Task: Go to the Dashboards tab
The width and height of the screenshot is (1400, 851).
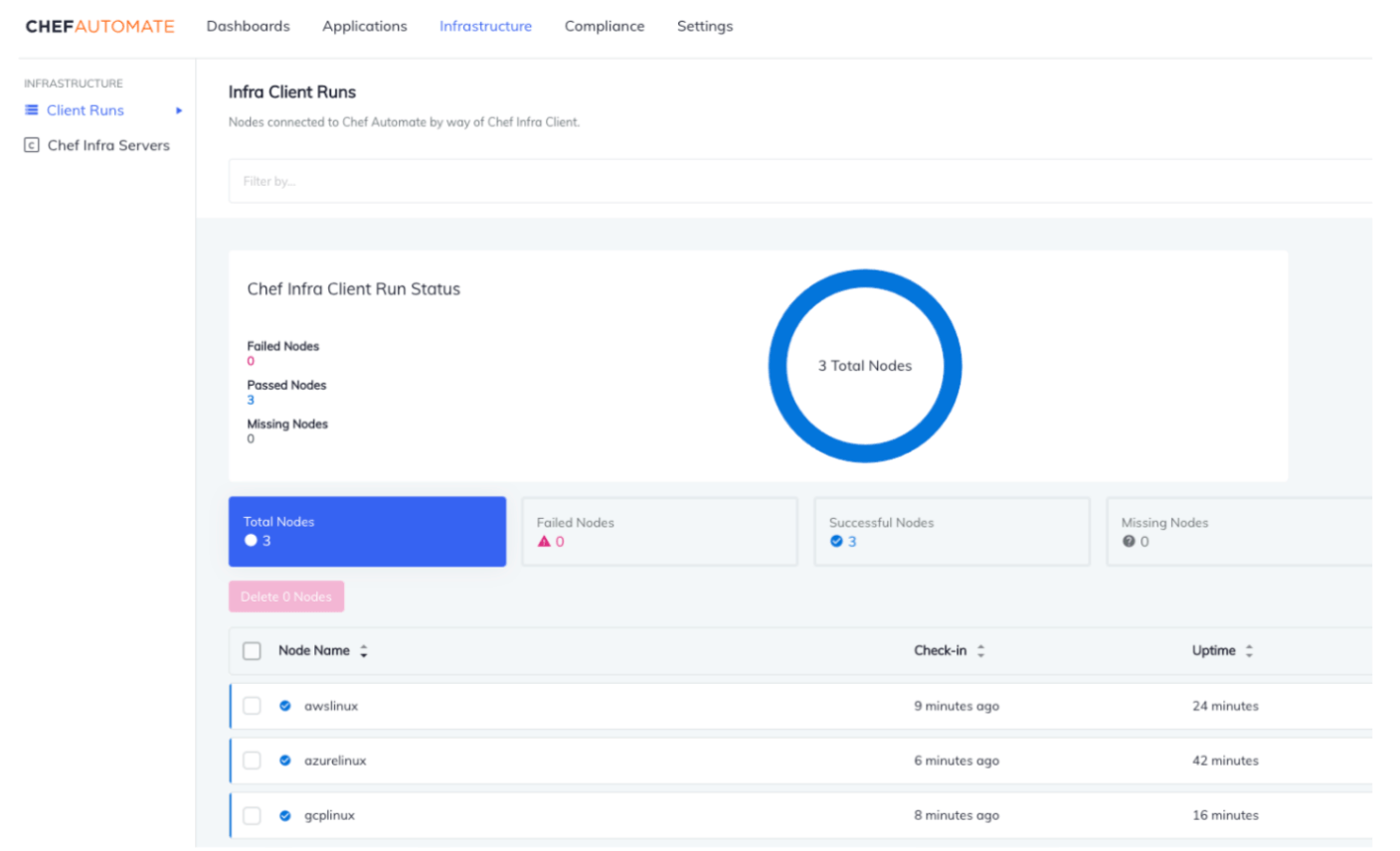Action: point(248,27)
